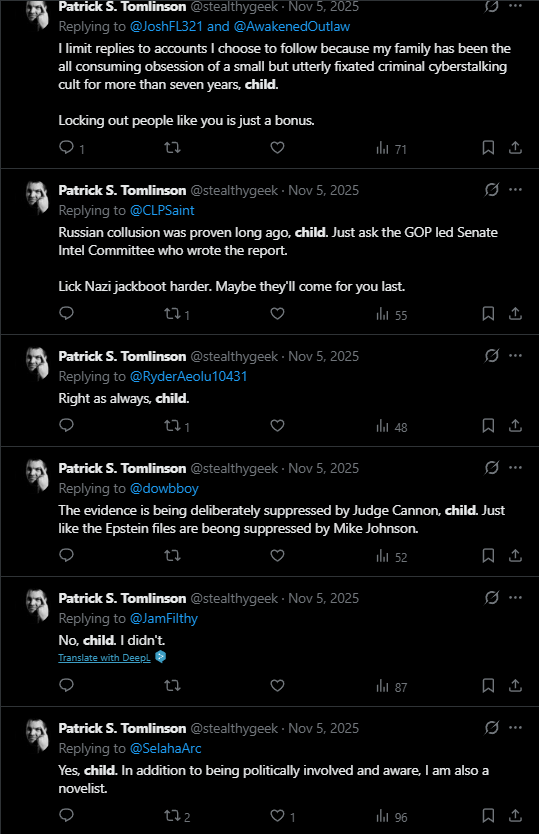Like the reply to @CLPSaint

tap(277, 313)
